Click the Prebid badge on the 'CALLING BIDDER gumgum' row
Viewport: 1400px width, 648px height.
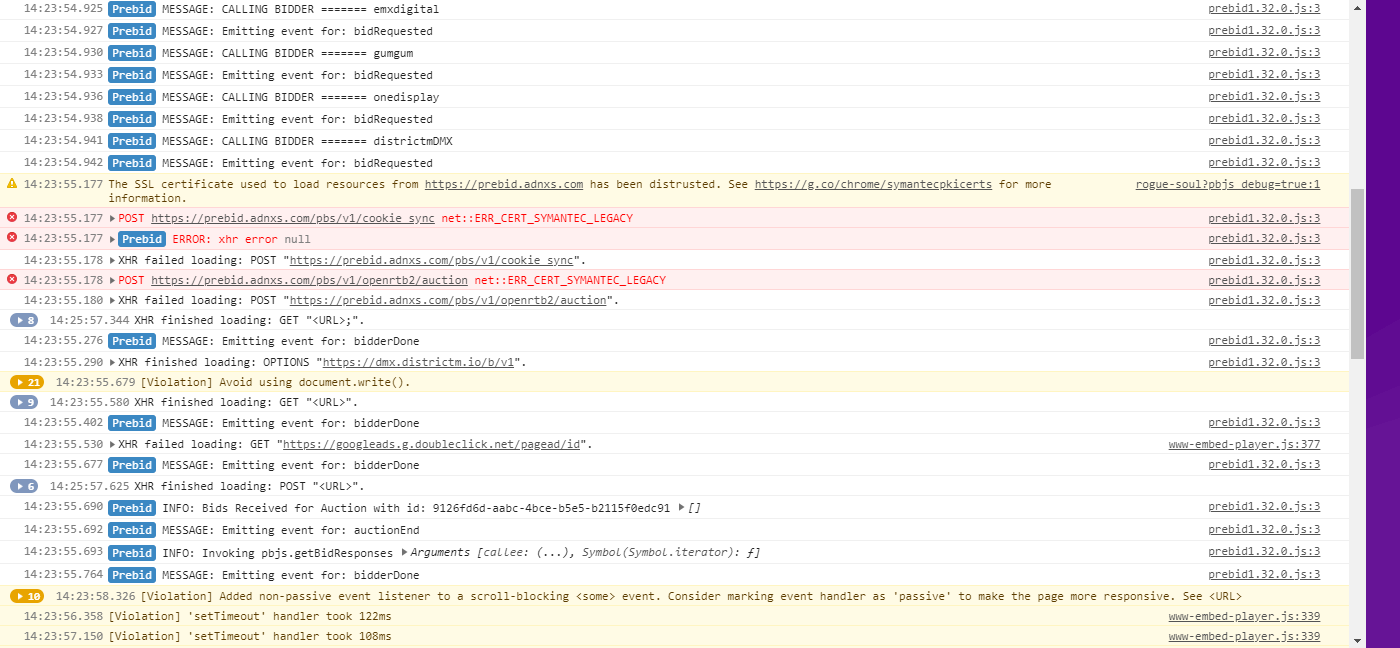(132, 53)
